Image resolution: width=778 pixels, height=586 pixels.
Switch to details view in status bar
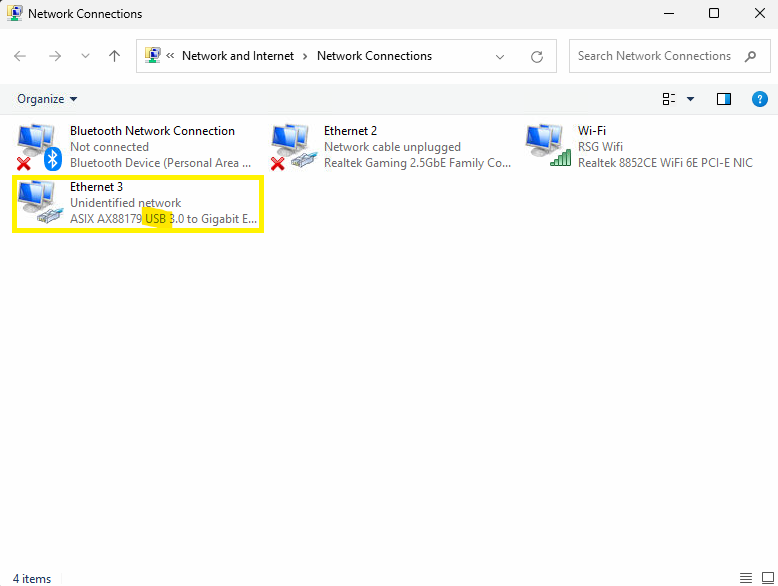[745, 578]
